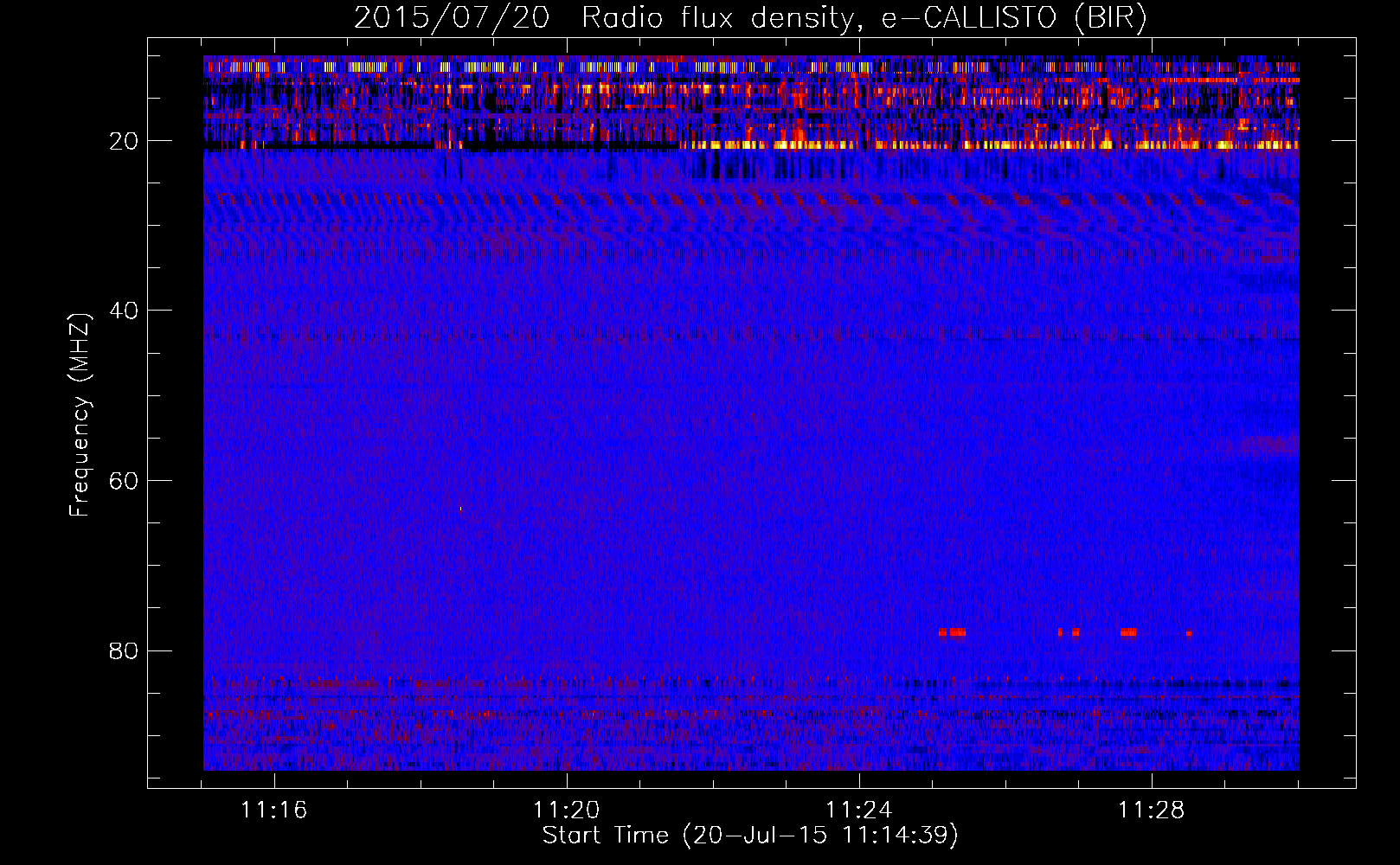Select the "40" frequency tick label
The width and height of the screenshot is (1400, 865).
click(x=125, y=310)
